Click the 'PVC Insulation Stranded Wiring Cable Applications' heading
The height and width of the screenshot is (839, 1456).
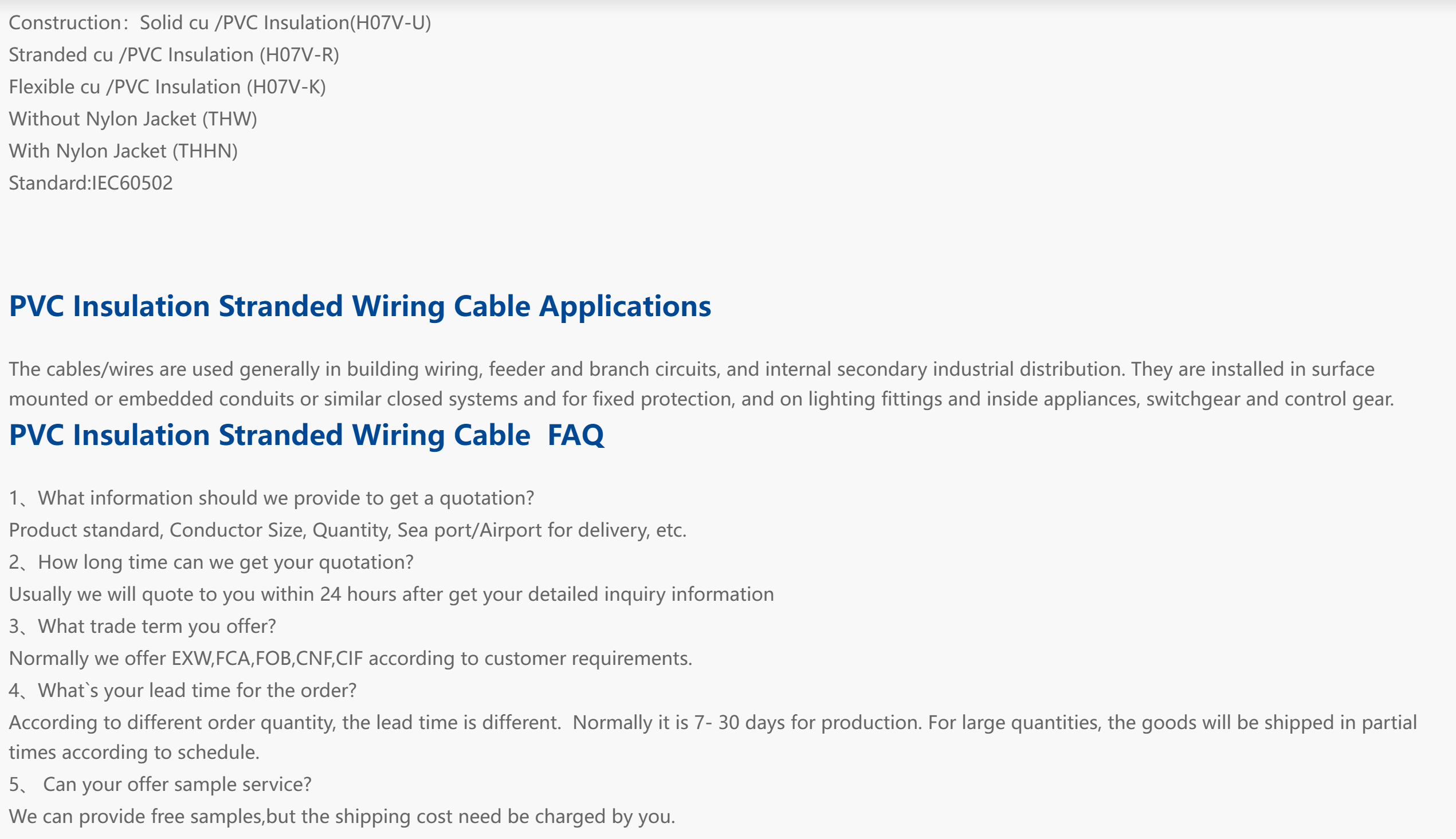(x=360, y=306)
